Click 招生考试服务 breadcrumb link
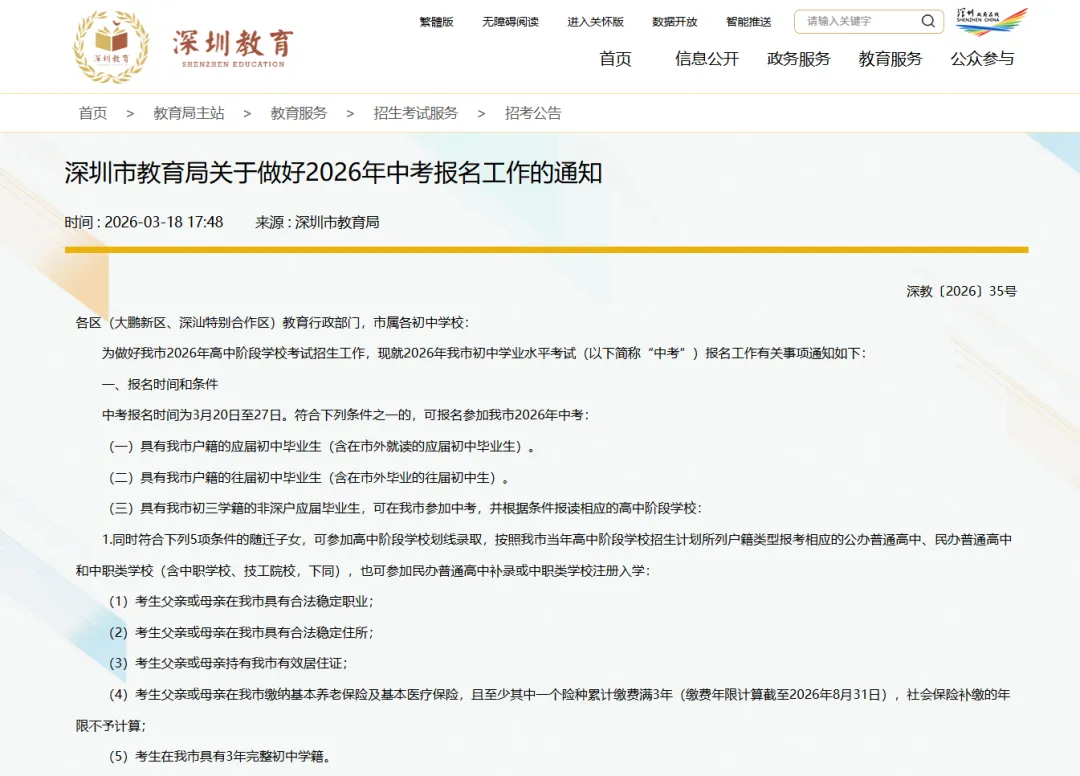Screen dimensions: 1080x776 416,113
